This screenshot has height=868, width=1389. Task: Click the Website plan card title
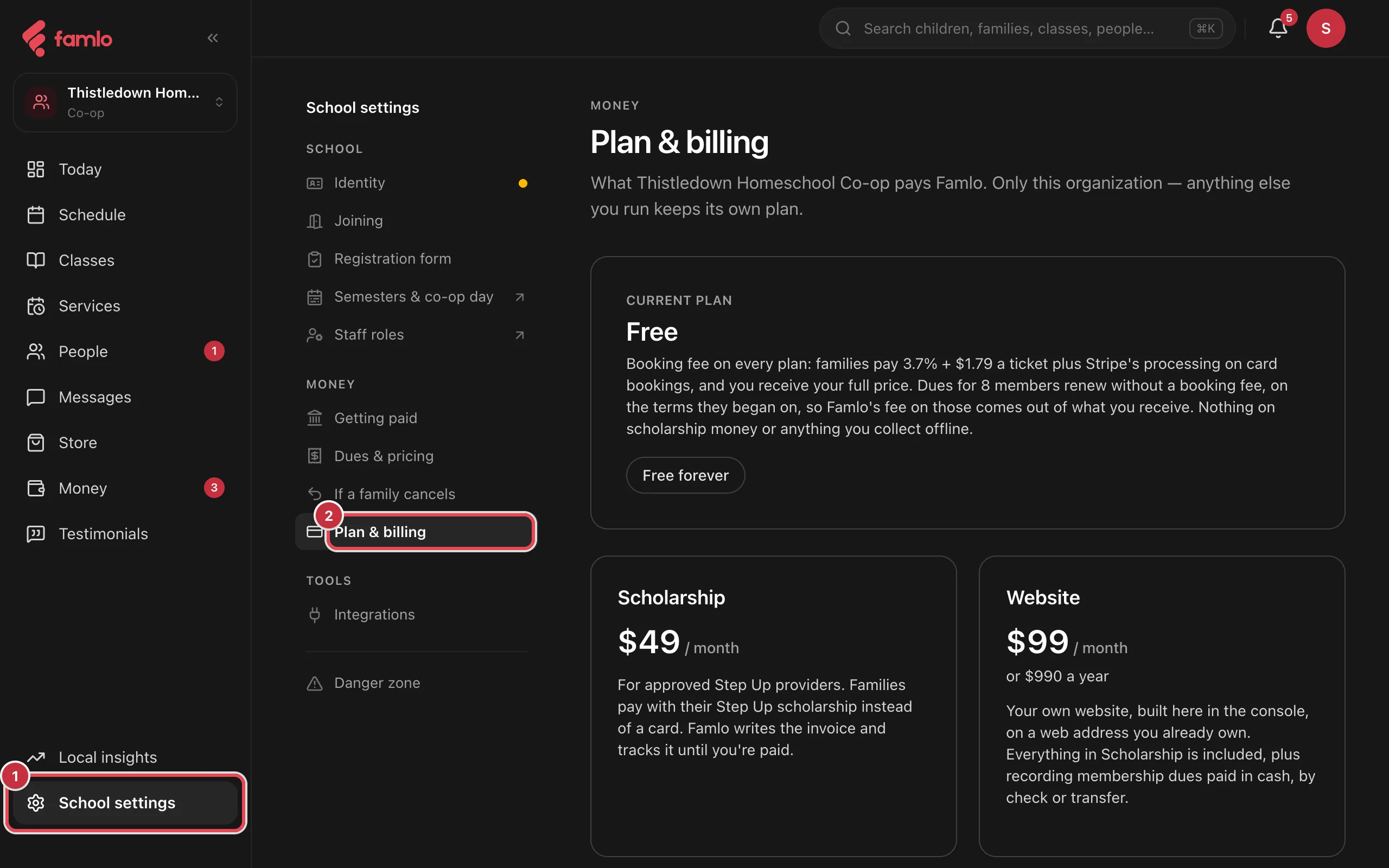pos(1043,598)
